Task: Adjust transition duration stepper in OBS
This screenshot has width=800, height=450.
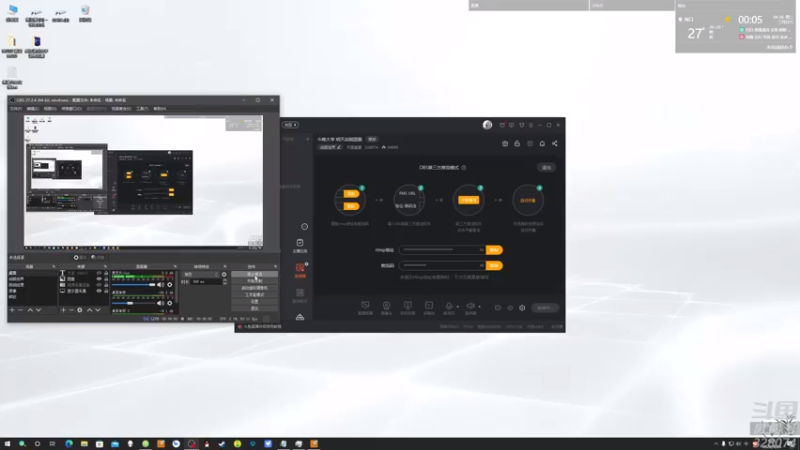Action: tap(225, 281)
